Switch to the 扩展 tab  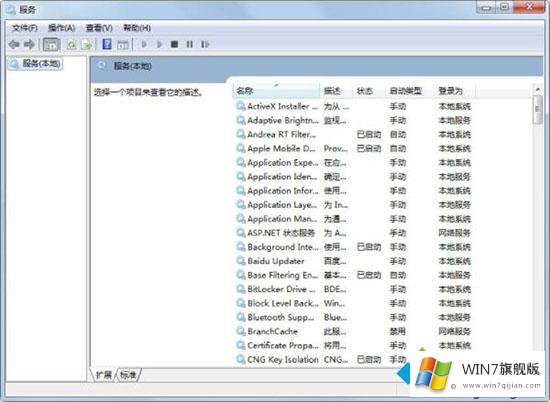click(x=104, y=375)
